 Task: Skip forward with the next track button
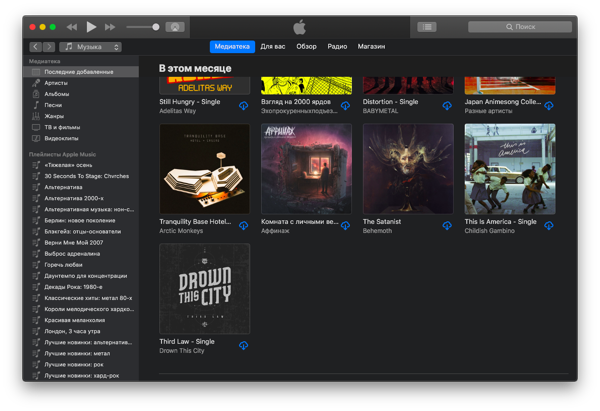[x=110, y=27]
